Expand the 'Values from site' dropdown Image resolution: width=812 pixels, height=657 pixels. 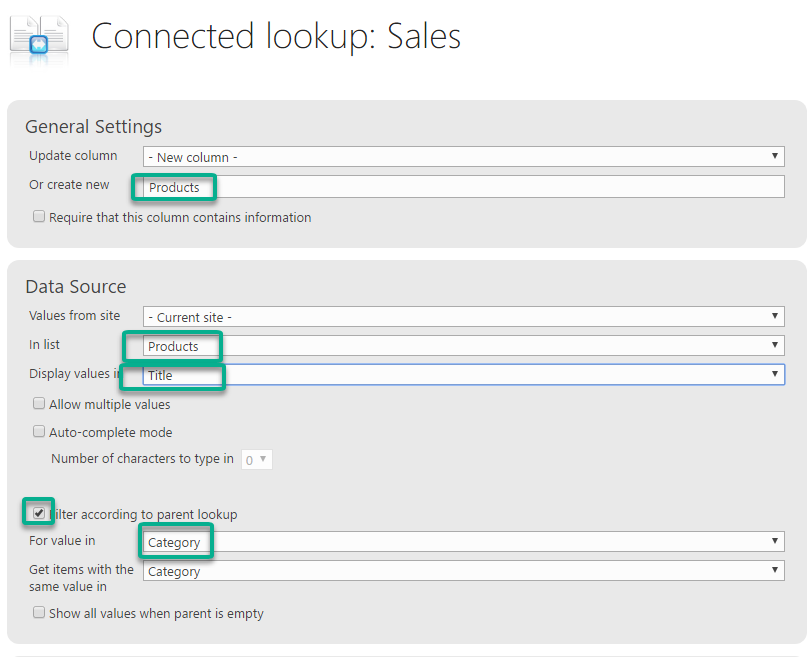click(x=463, y=316)
